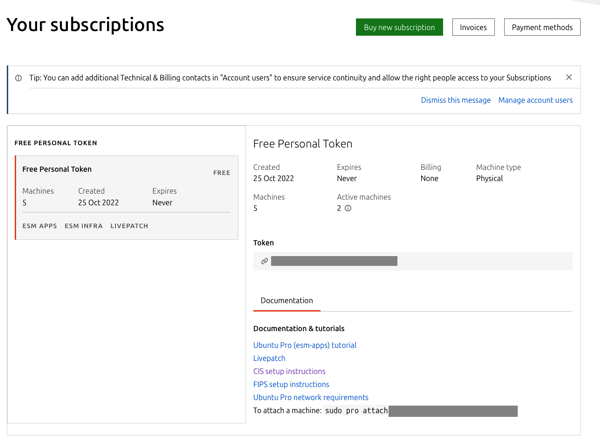Viewport: 600px width, 446px height.
Task: Click the info icon beside the tip
Action: (x=18, y=78)
